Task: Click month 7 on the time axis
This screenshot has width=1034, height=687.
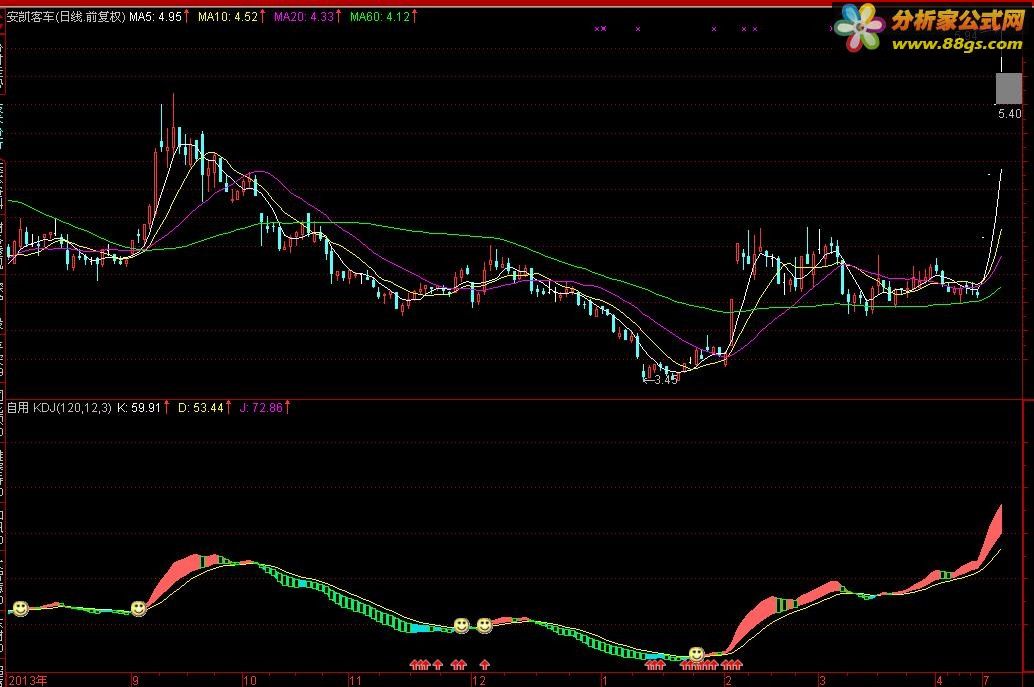Action: (986, 680)
